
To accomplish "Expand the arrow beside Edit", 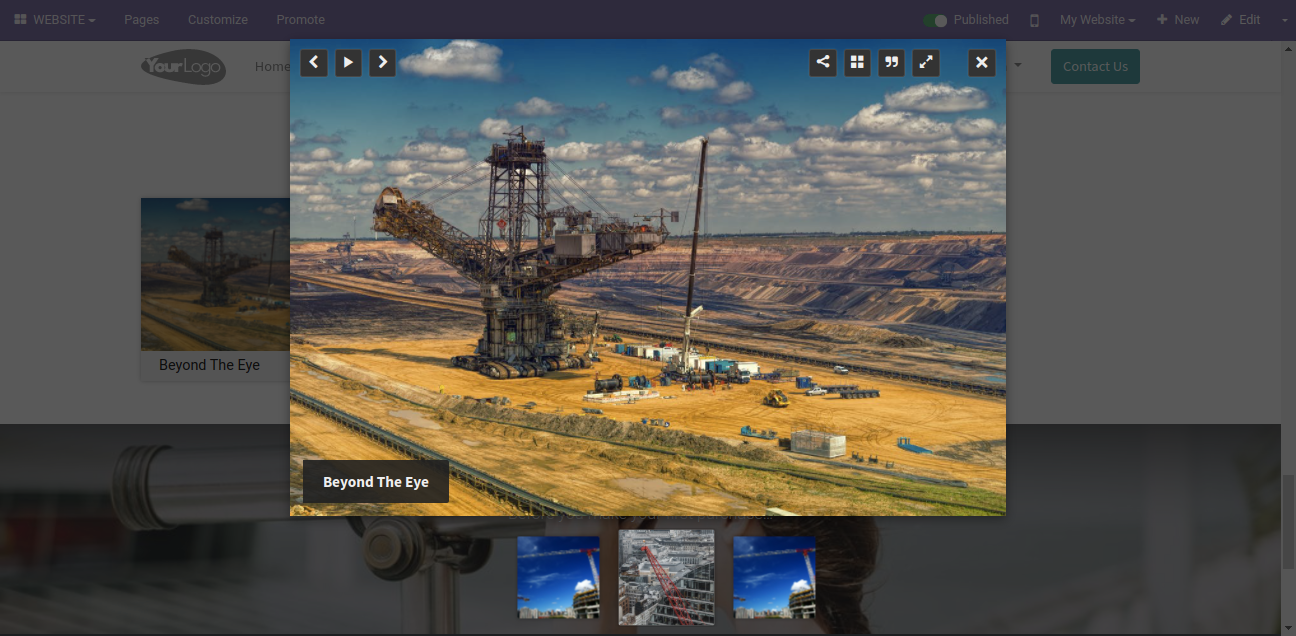I will (x=1285, y=20).
